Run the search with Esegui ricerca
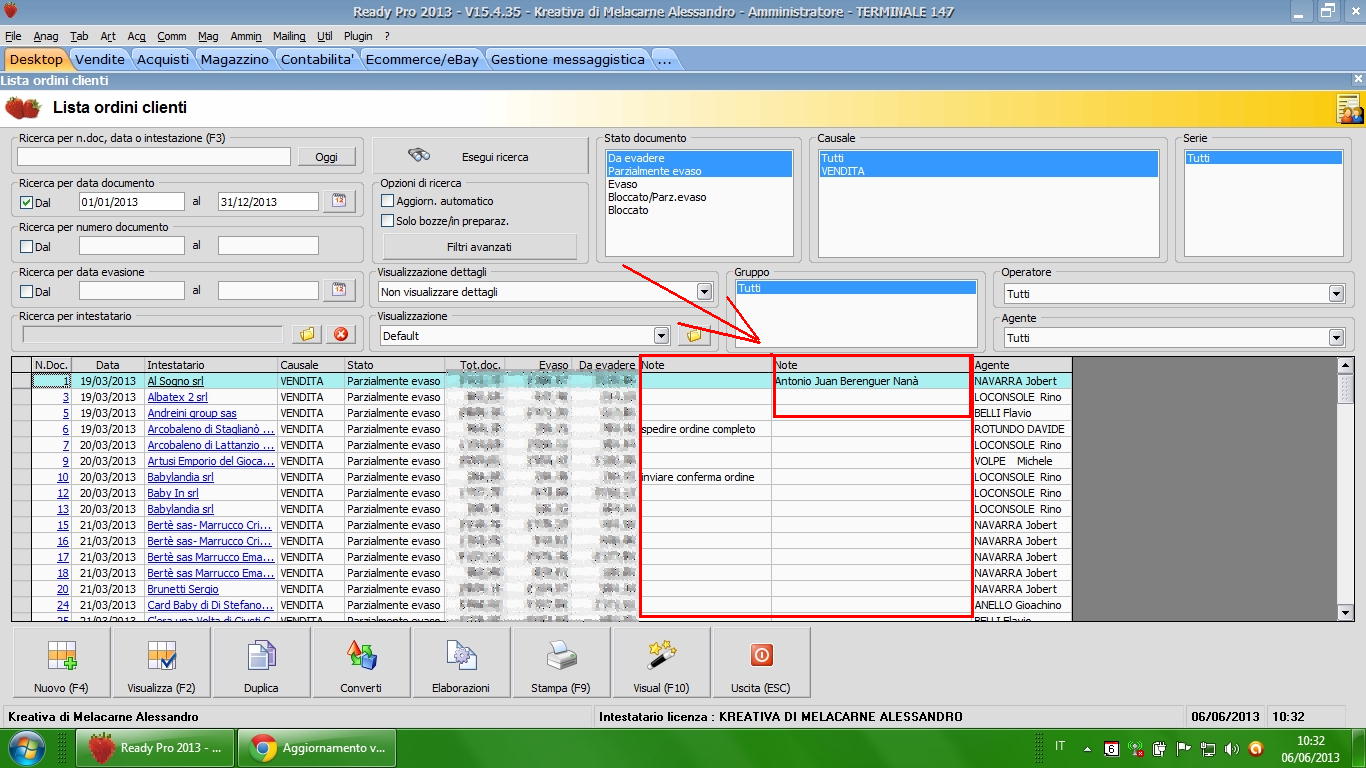This screenshot has height=768, width=1366. coord(480,156)
